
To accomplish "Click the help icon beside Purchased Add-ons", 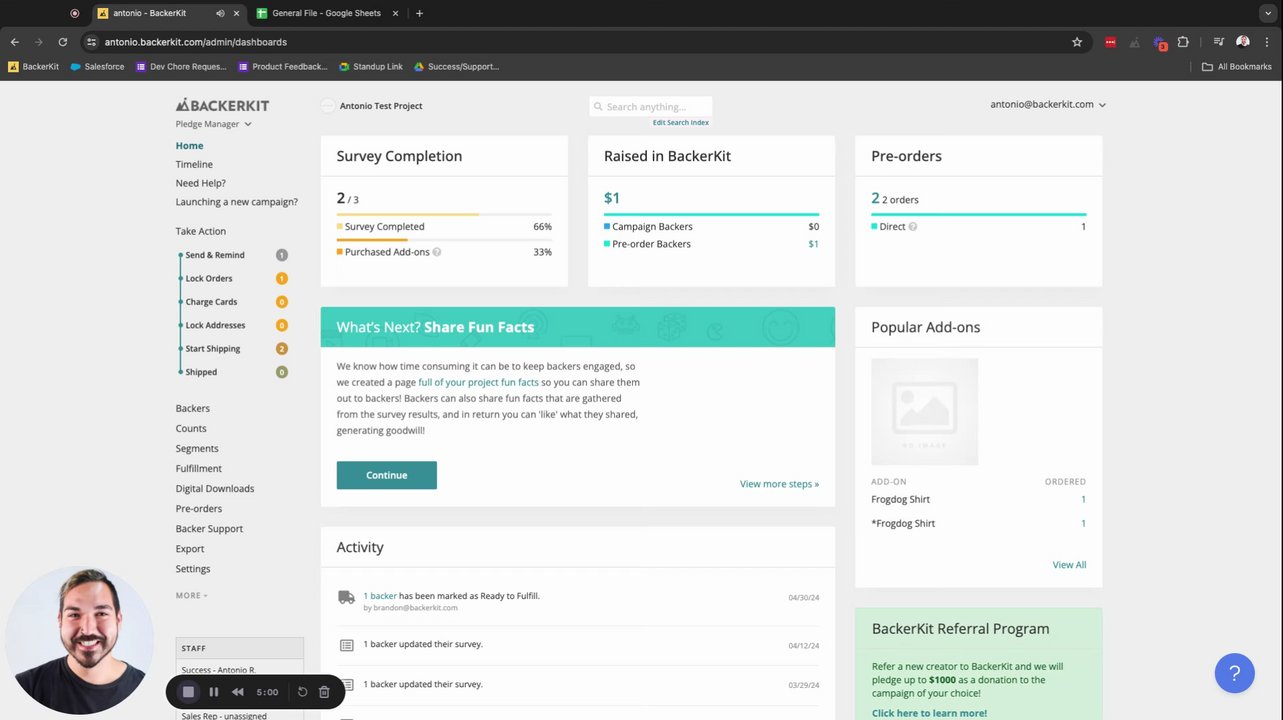I will [x=437, y=252].
